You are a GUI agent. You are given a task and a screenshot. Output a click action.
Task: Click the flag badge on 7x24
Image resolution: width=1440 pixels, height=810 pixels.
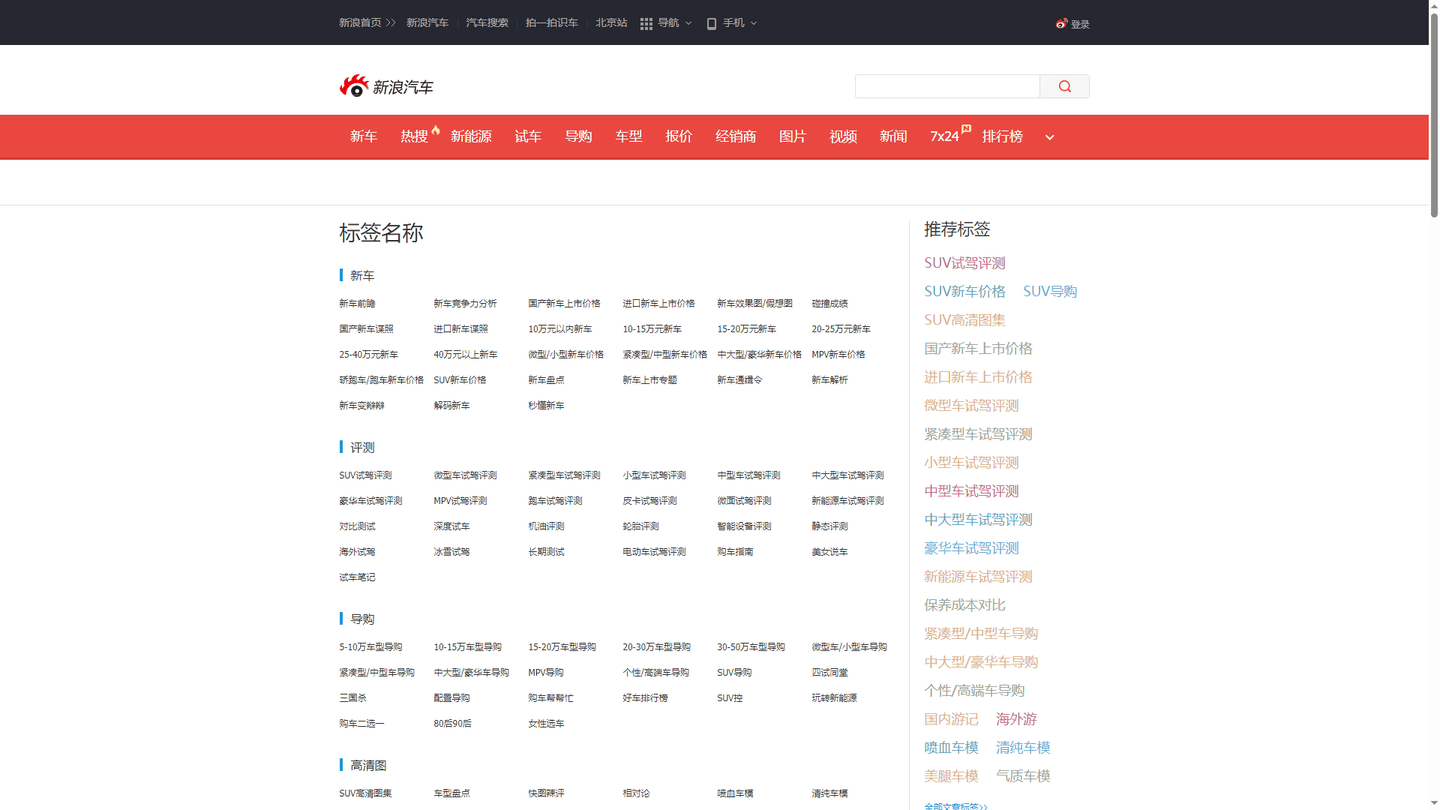click(x=966, y=129)
